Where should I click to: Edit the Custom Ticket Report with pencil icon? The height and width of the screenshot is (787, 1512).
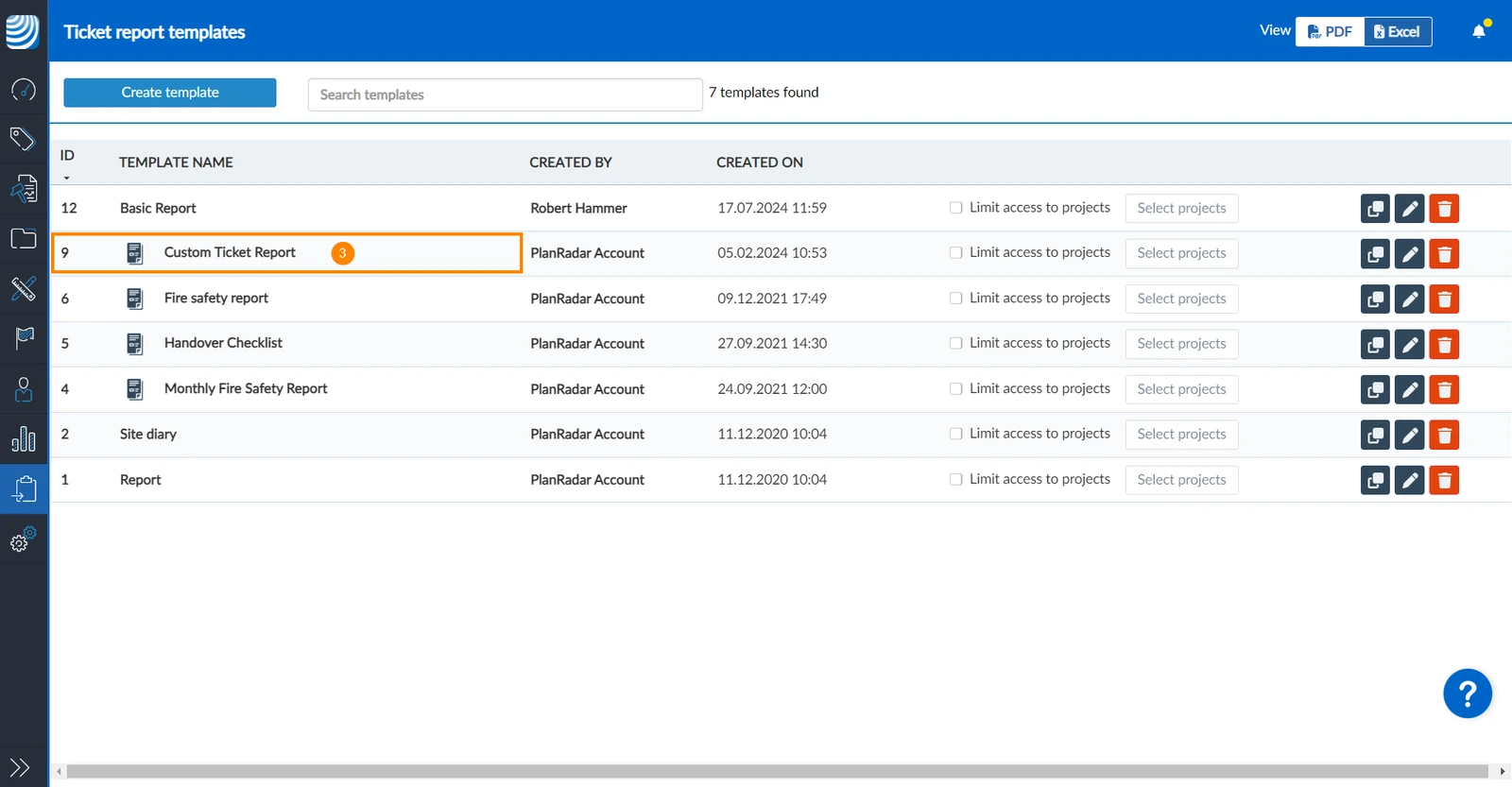coord(1409,253)
